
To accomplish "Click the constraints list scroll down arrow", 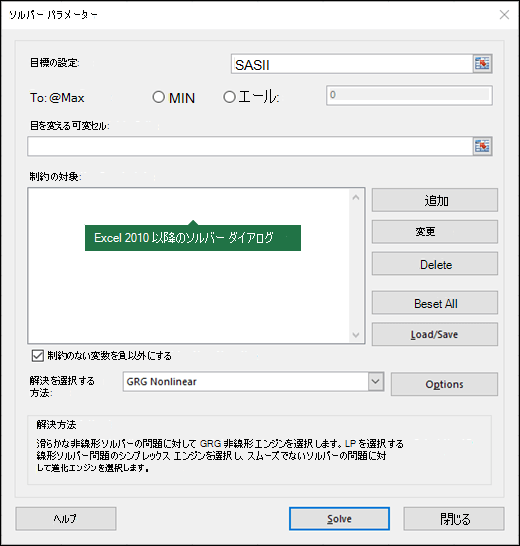I will pyautogui.click(x=356, y=335).
